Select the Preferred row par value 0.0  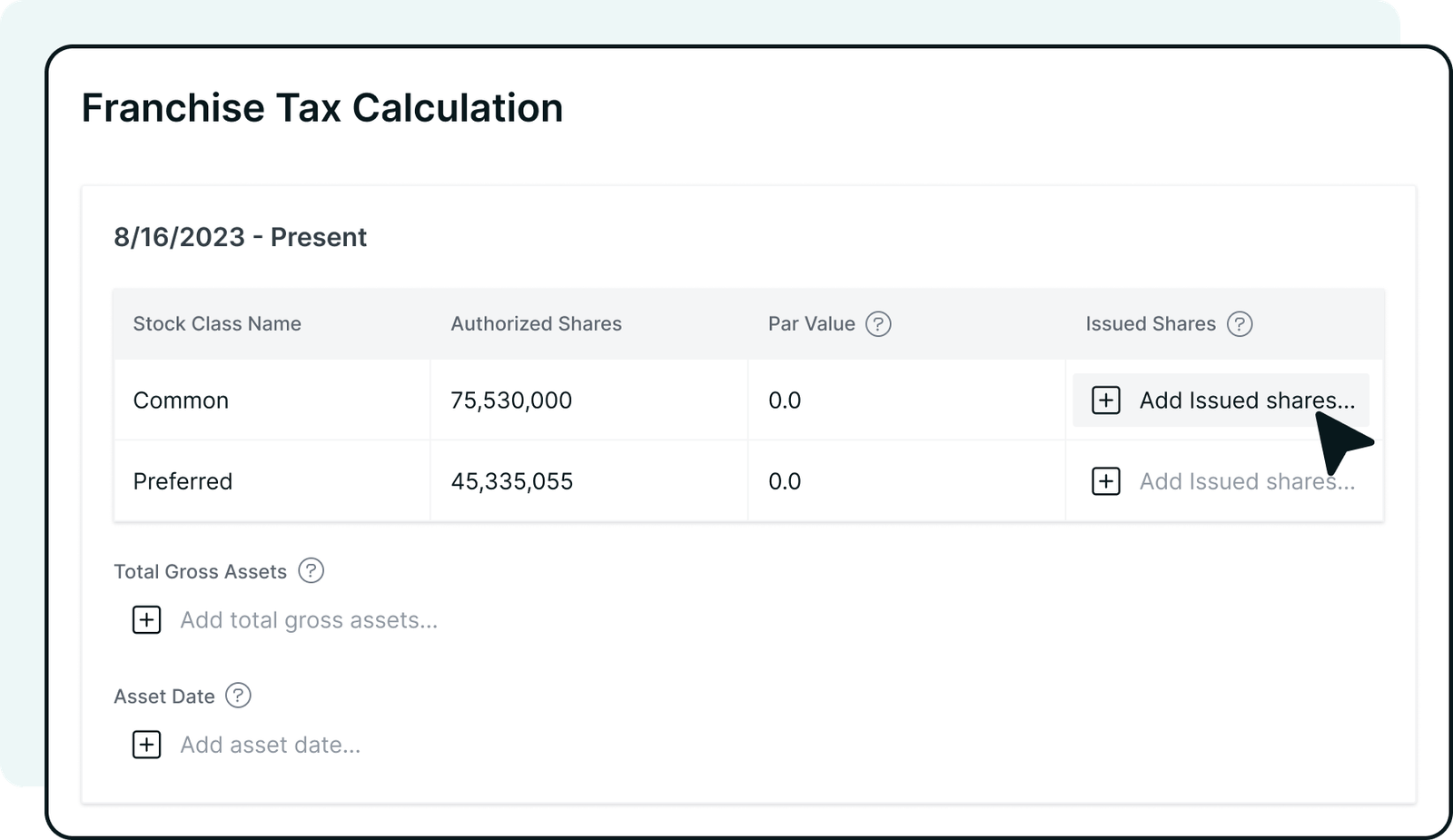click(785, 481)
